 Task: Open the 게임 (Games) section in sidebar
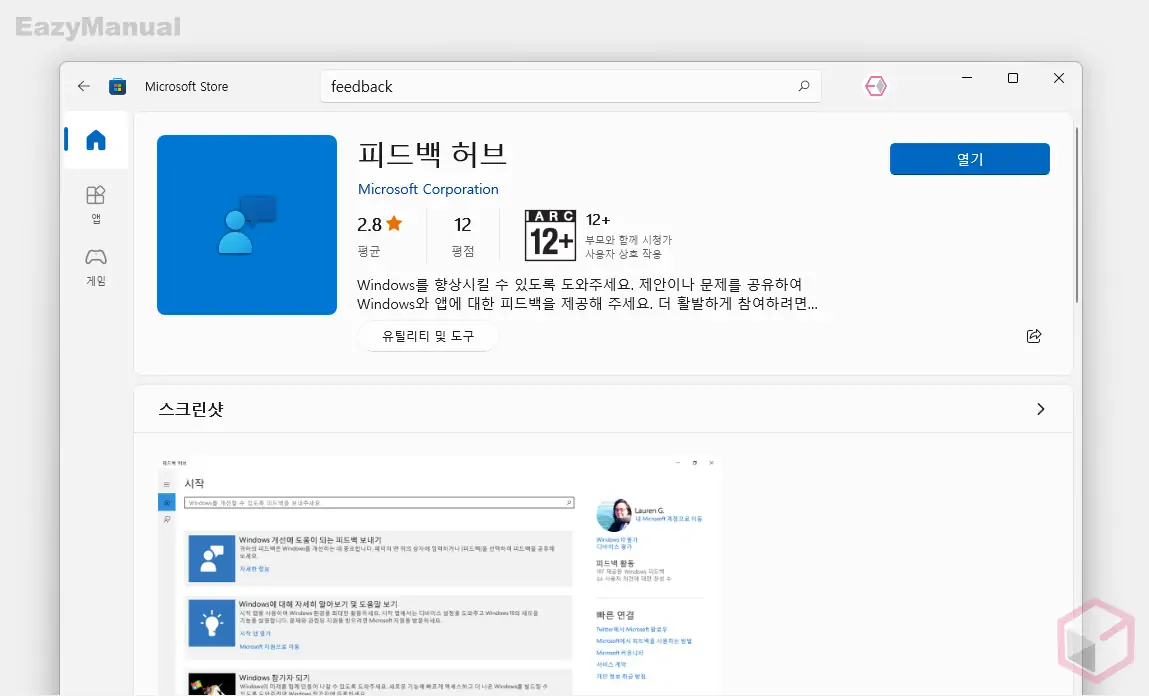click(95, 267)
